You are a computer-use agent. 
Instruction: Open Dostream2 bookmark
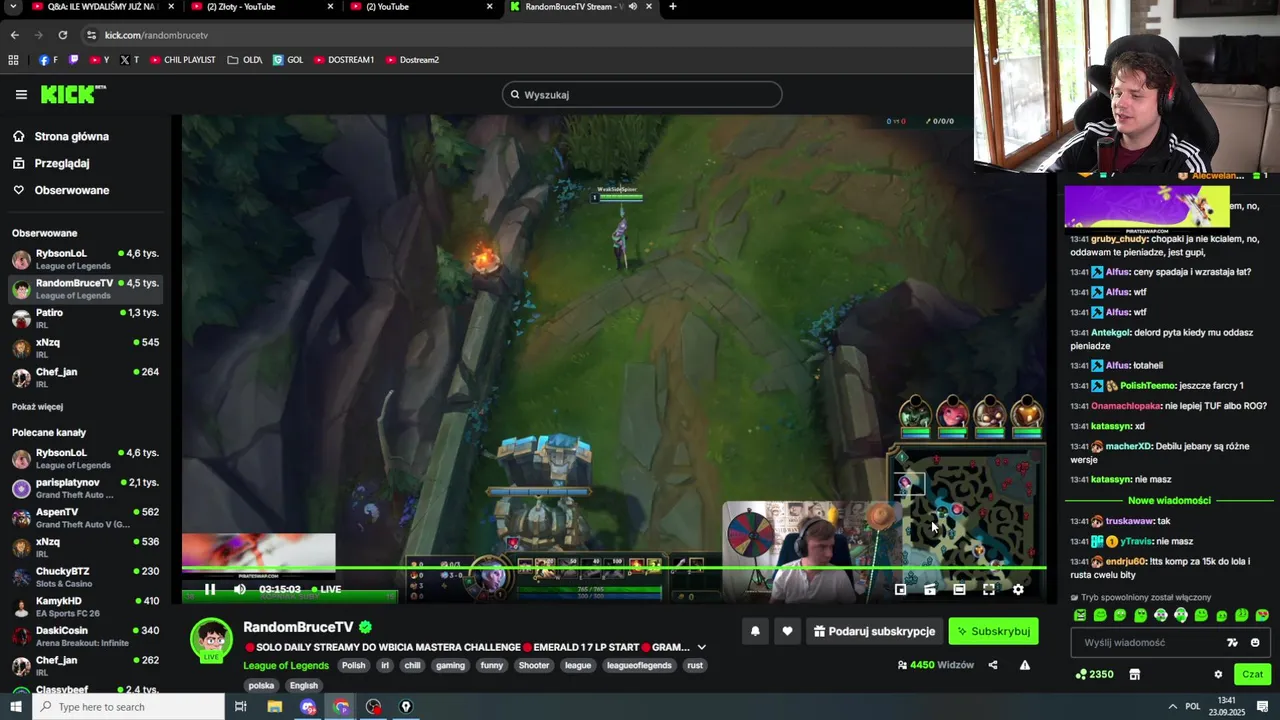(412, 60)
